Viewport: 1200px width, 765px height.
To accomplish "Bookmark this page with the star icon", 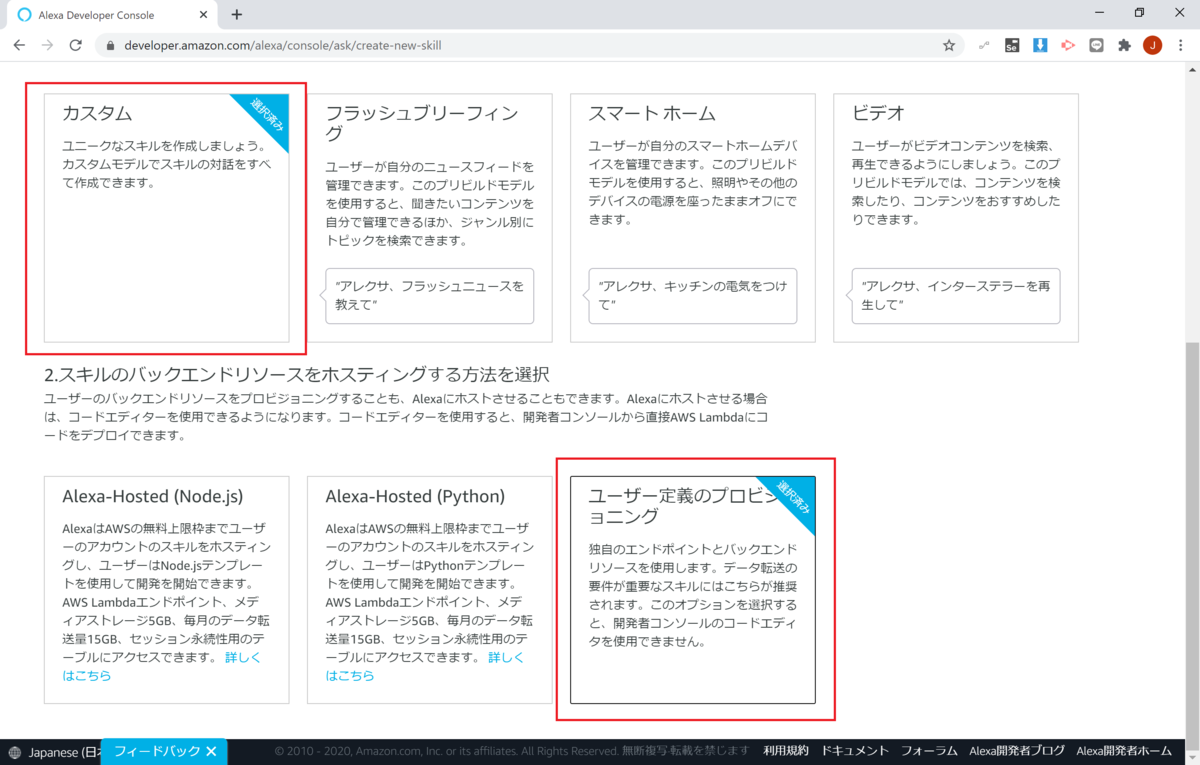I will 948,45.
